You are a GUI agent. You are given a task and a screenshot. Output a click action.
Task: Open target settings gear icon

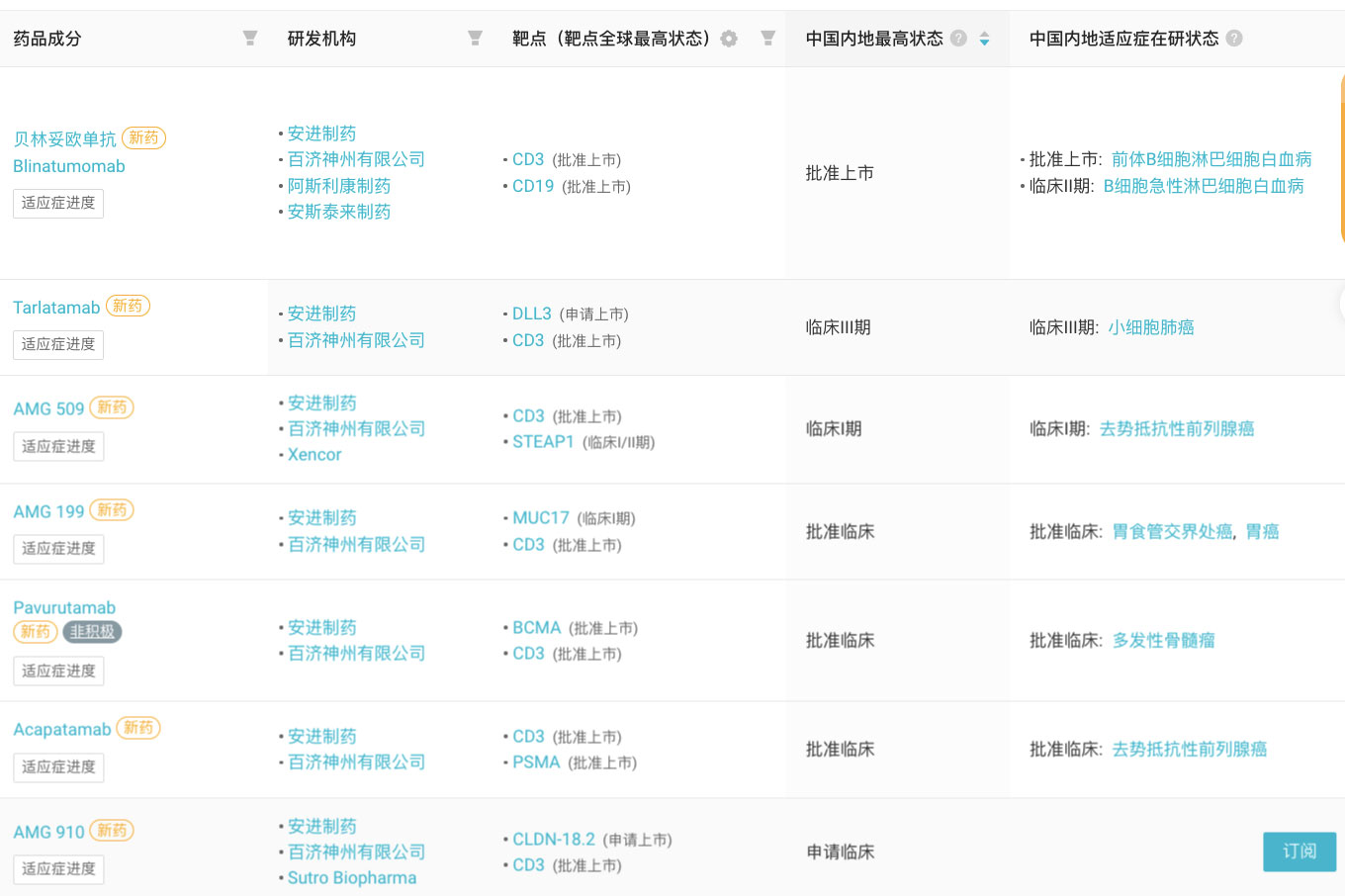click(729, 39)
